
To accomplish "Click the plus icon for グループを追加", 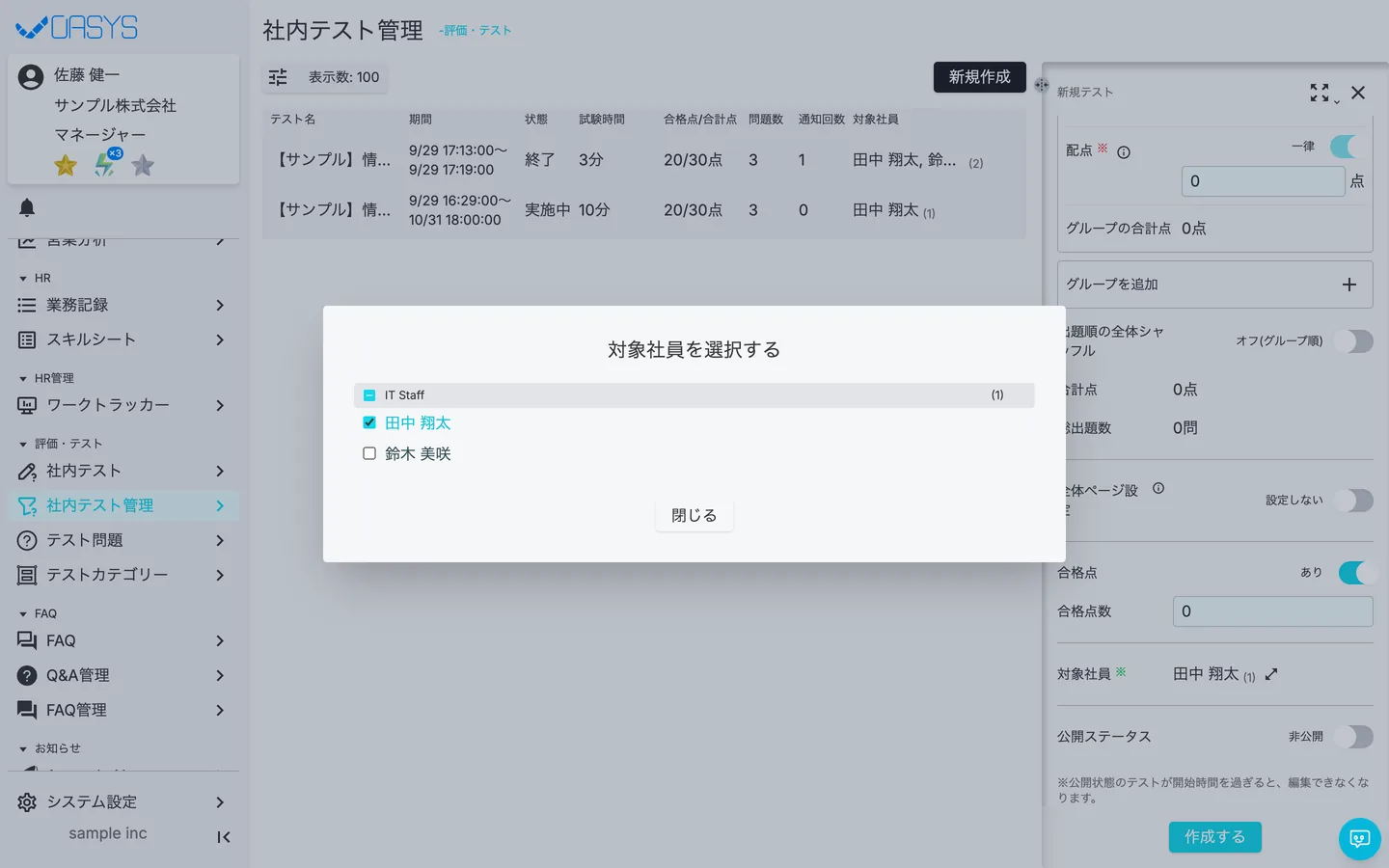I will tap(1349, 285).
